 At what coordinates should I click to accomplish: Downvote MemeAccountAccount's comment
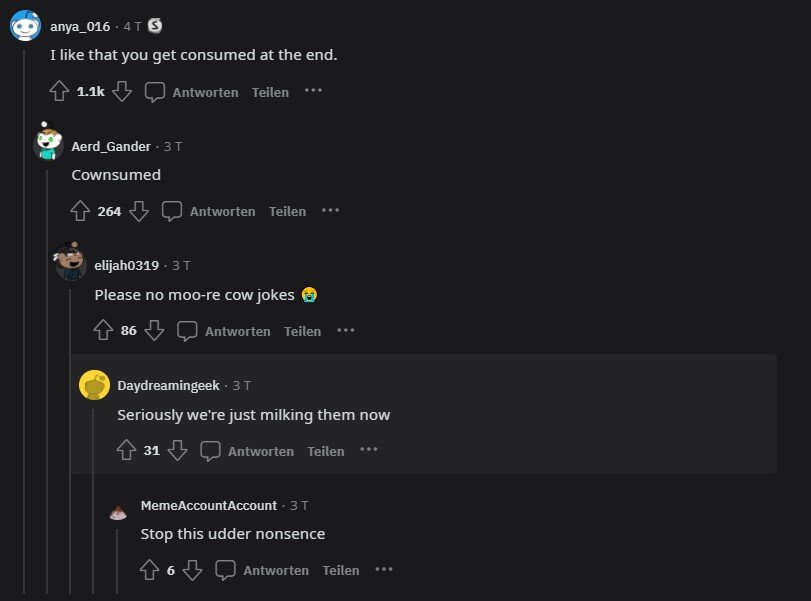[x=193, y=570]
